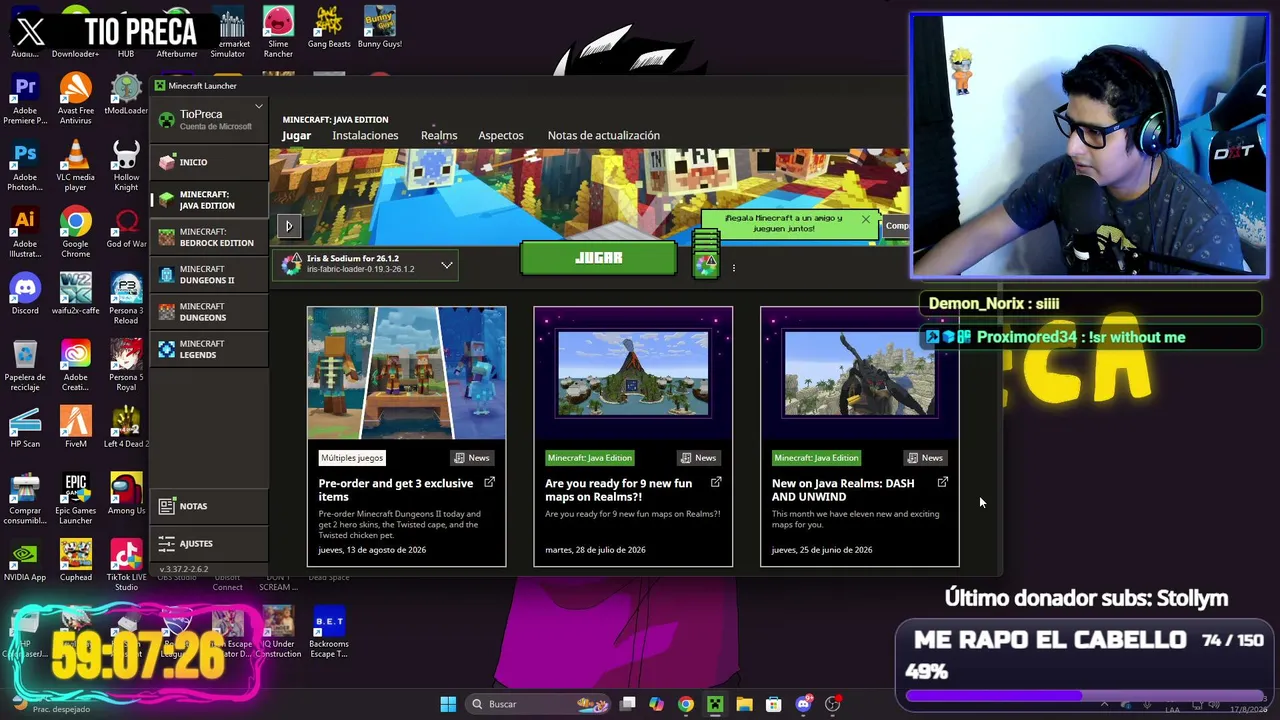Open the Pre-order Dungeons II news thumbnail
The width and height of the screenshot is (1280, 720).
tap(406, 373)
